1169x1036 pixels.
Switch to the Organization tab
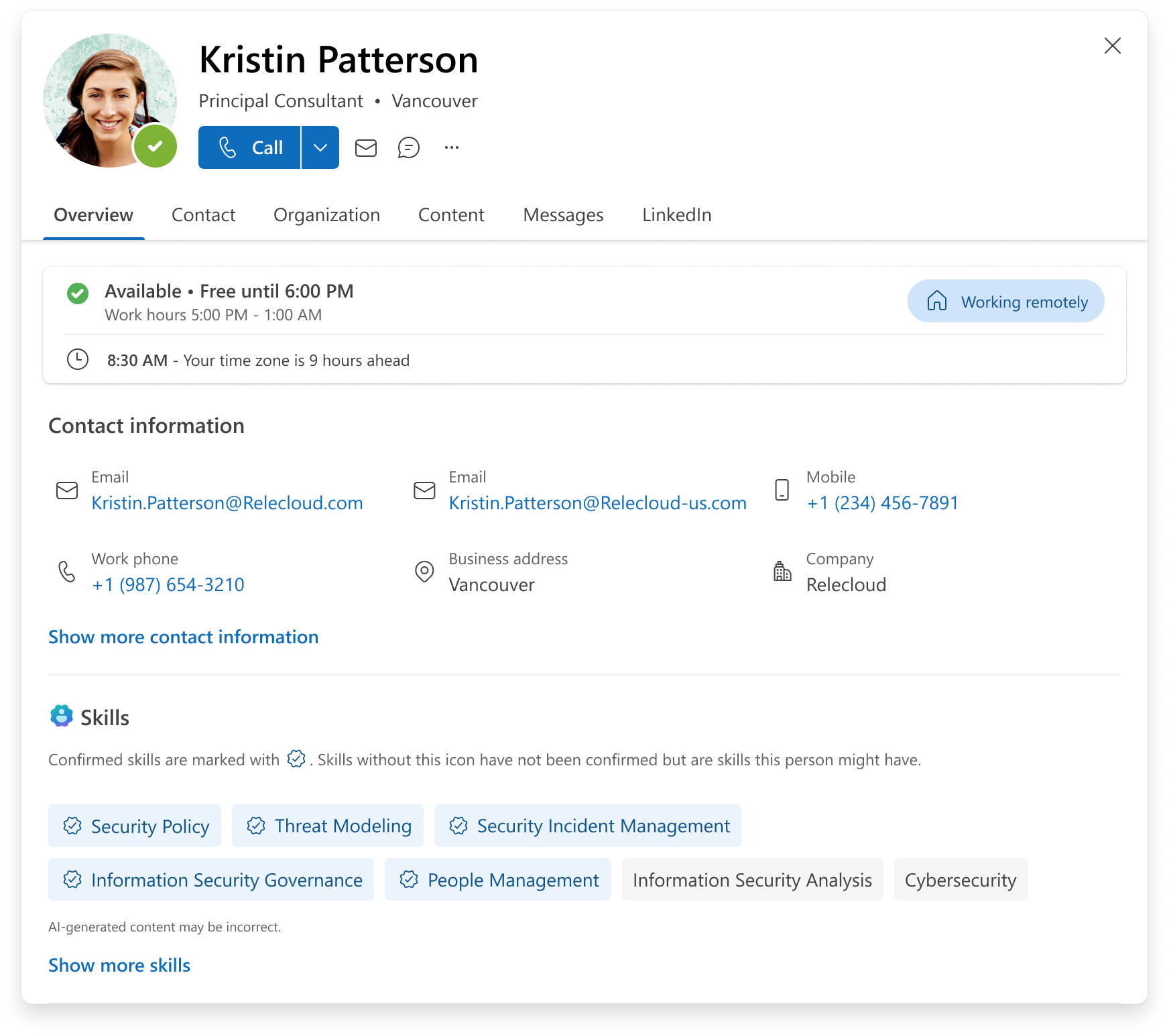(x=326, y=215)
